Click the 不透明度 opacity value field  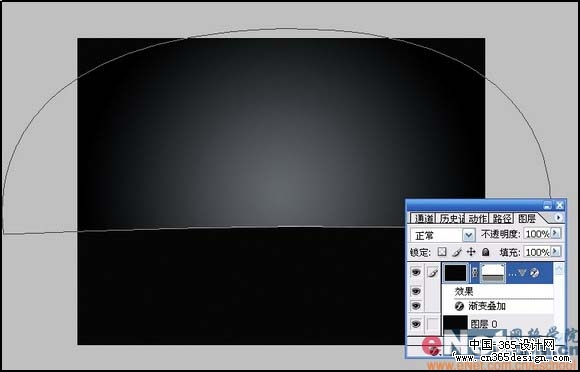(x=537, y=234)
